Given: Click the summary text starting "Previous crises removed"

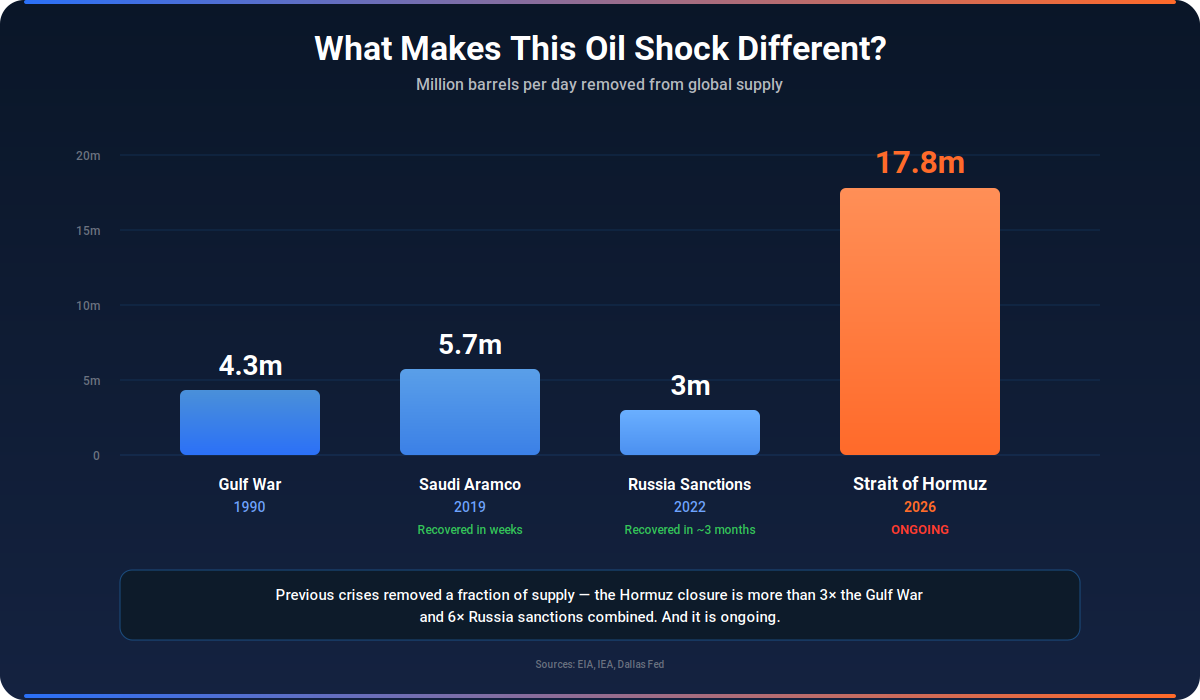Looking at the screenshot, I should pos(600,606).
